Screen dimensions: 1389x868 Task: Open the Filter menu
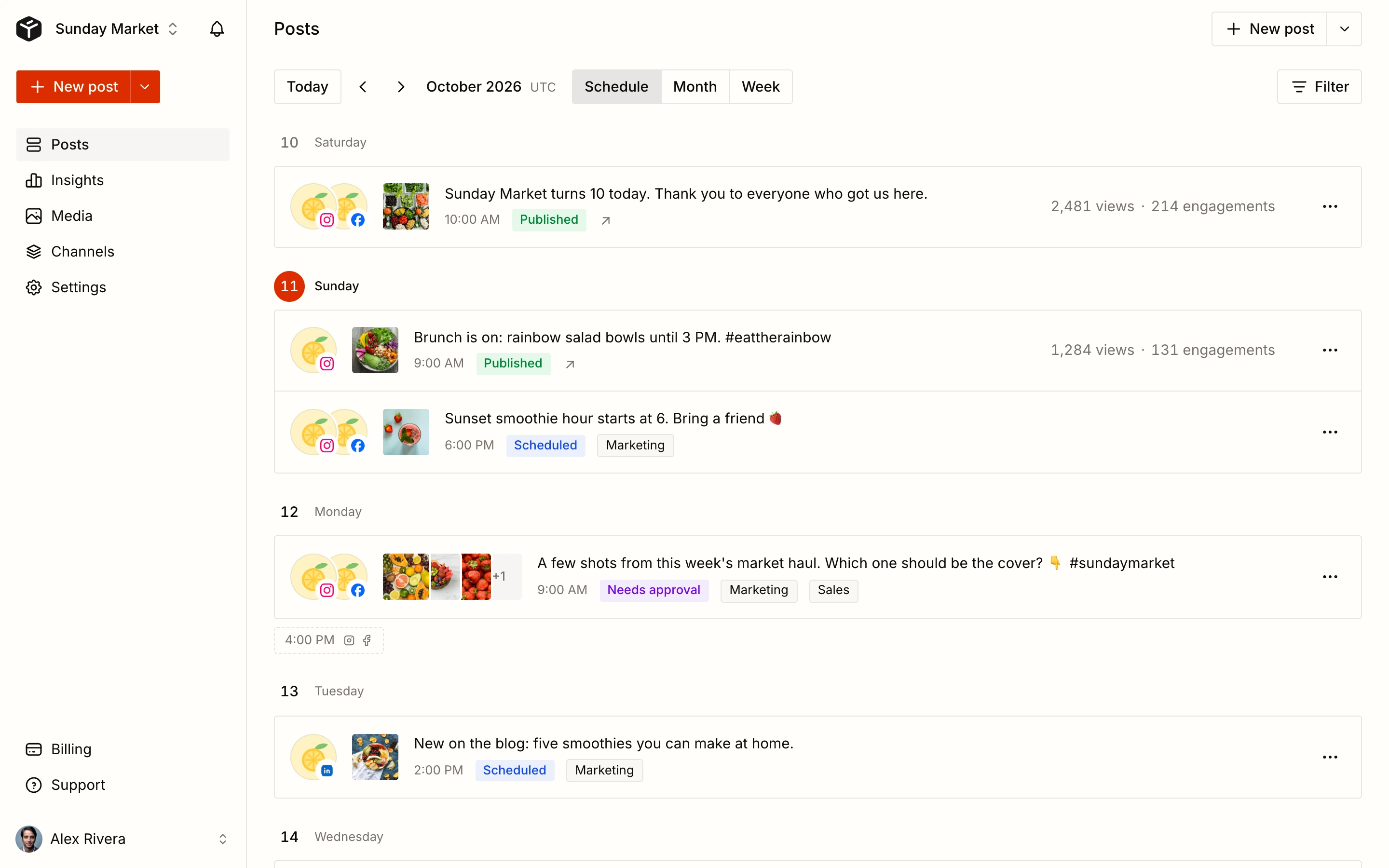coord(1319,87)
